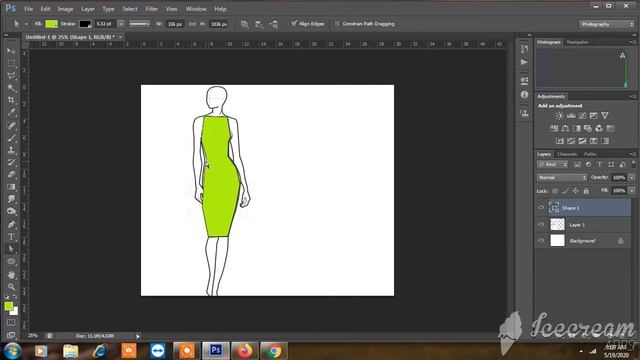The width and height of the screenshot is (640, 360).
Task: Open the Layer menu
Action: pos(88,9)
